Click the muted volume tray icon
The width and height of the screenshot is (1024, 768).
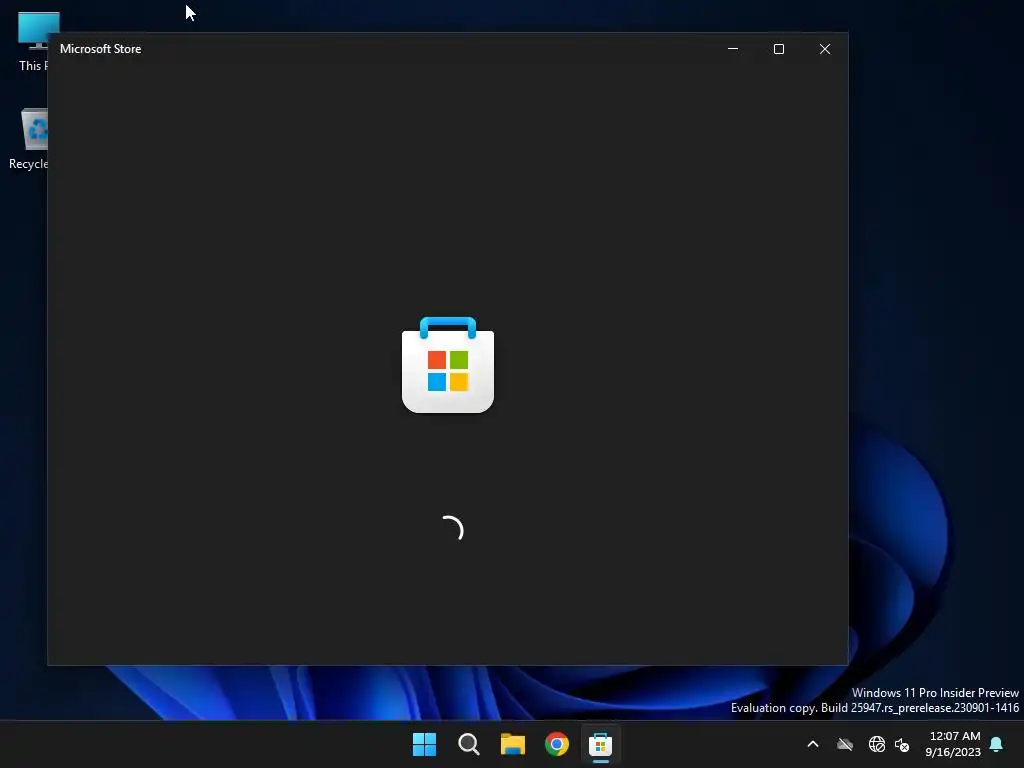[x=902, y=744]
